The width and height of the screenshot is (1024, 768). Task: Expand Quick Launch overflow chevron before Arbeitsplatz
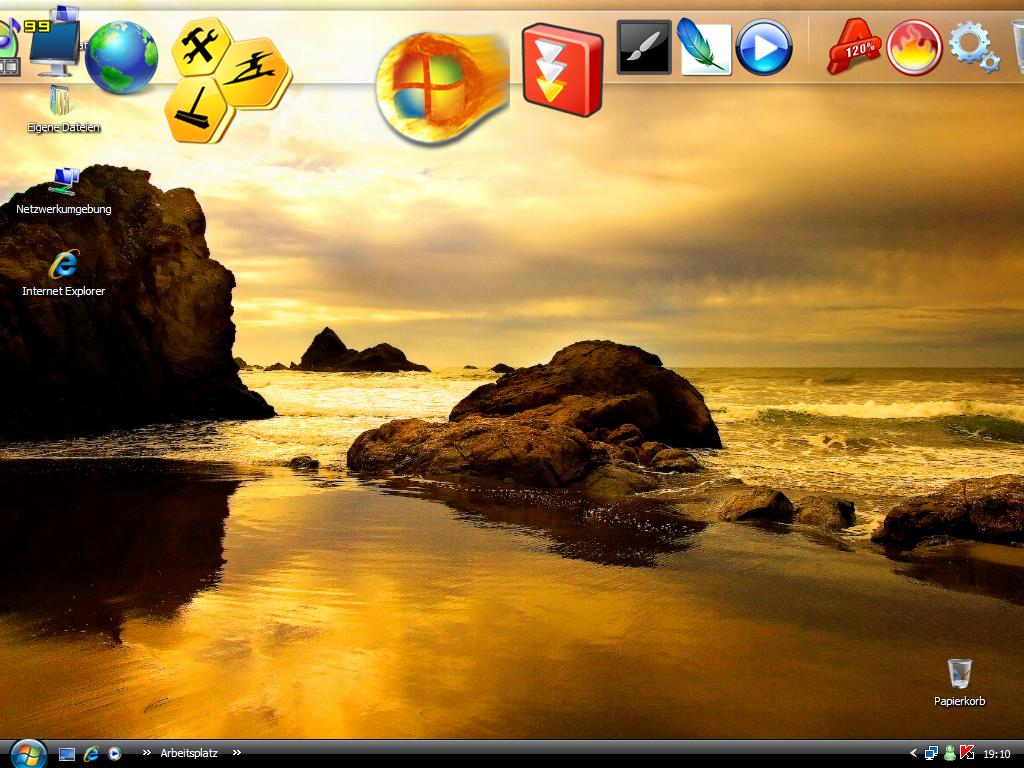[147, 753]
